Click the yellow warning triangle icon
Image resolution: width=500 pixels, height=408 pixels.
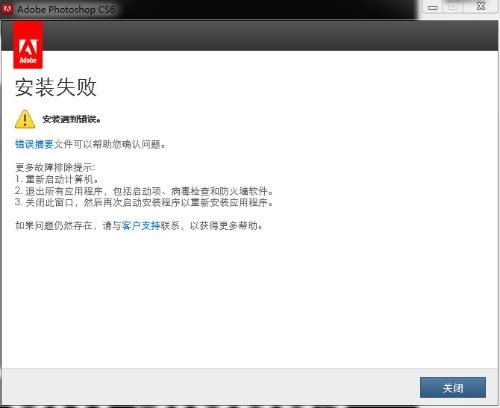tap(25, 119)
